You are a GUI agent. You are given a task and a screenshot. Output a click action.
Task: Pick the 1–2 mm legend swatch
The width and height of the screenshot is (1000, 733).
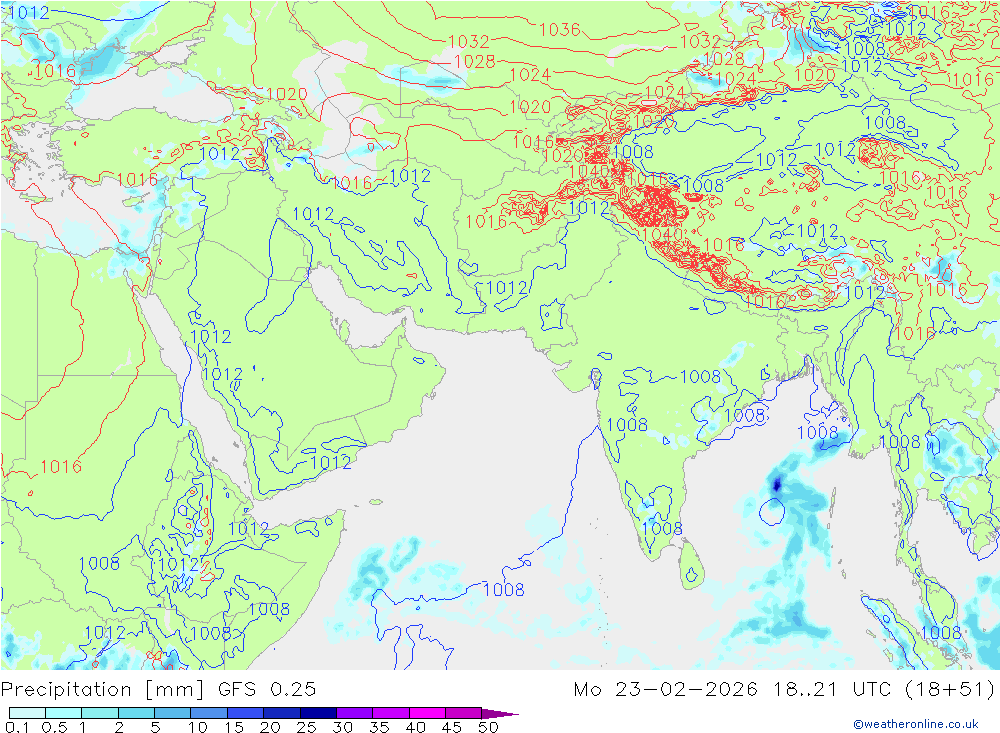[100, 713]
